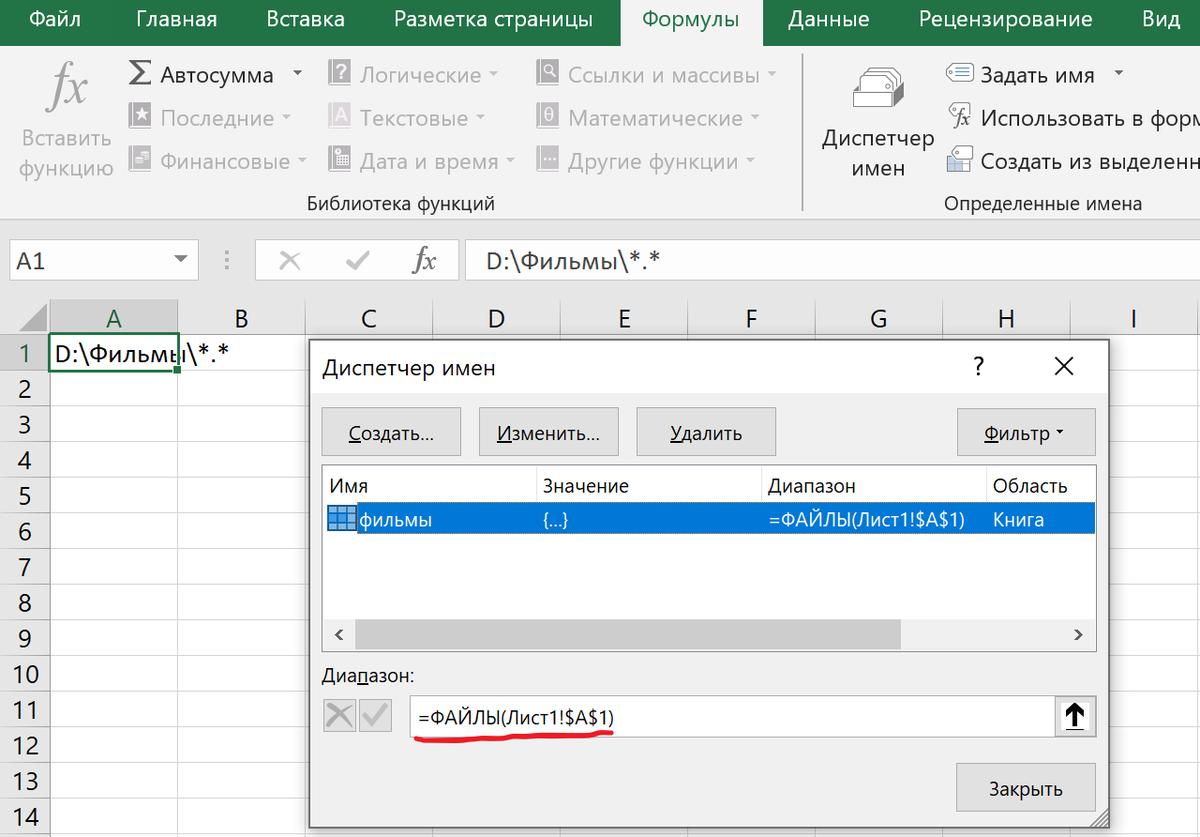Switch to the Данные tab
1200x837 pixels.
(x=828, y=19)
